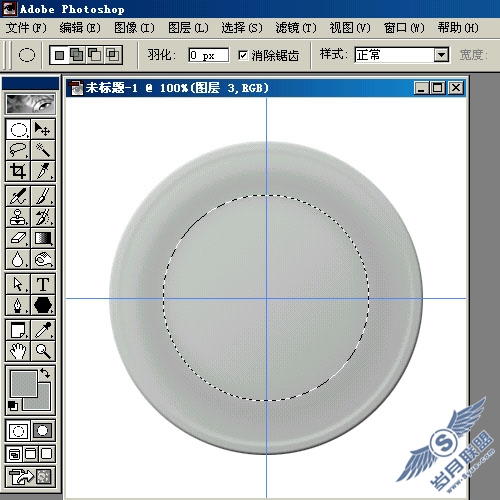Click the document icon in 未标题-1 title bar
Image resolution: width=500 pixels, height=500 pixels.
tap(76, 88)
